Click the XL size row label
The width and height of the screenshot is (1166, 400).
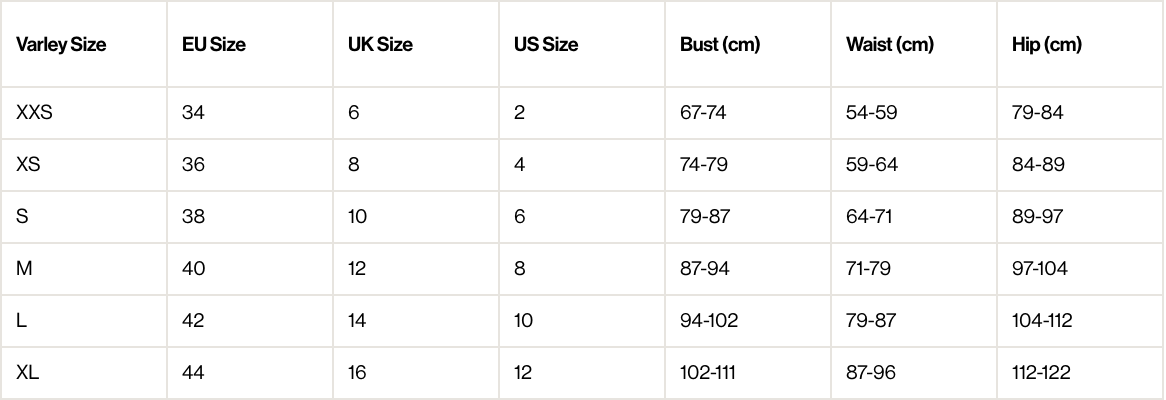(27, 373)
